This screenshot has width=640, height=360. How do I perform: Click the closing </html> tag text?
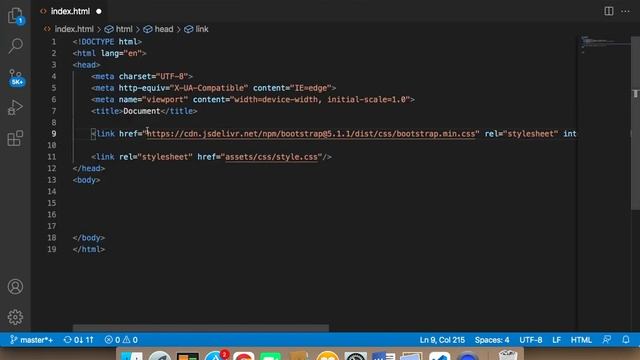89,249
